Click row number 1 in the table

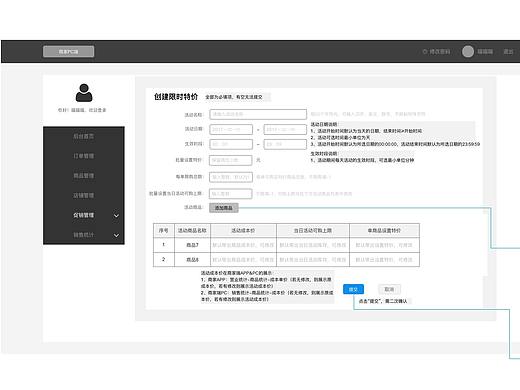coord(163,245)
